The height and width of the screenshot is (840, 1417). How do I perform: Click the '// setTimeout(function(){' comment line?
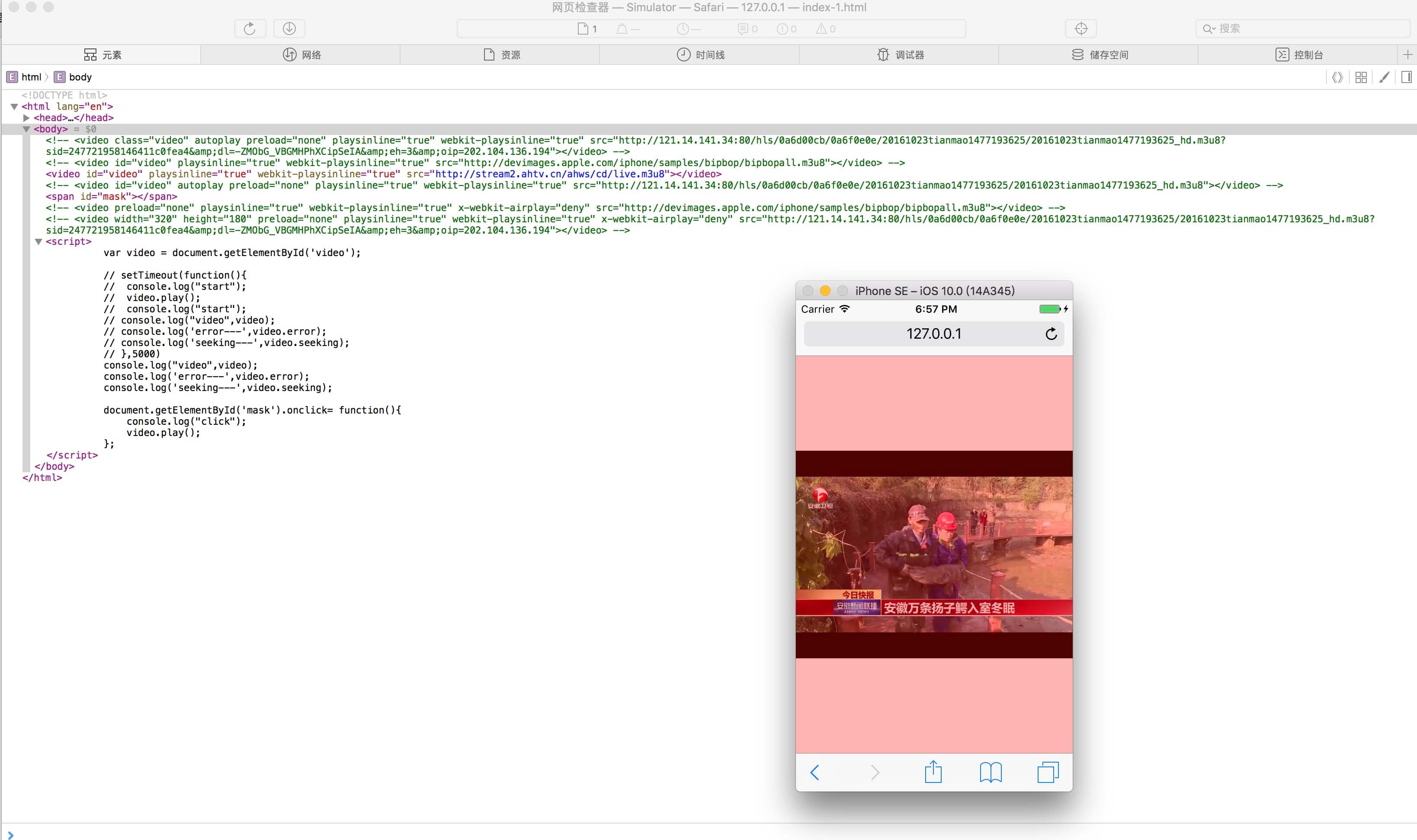pos(175,275)
